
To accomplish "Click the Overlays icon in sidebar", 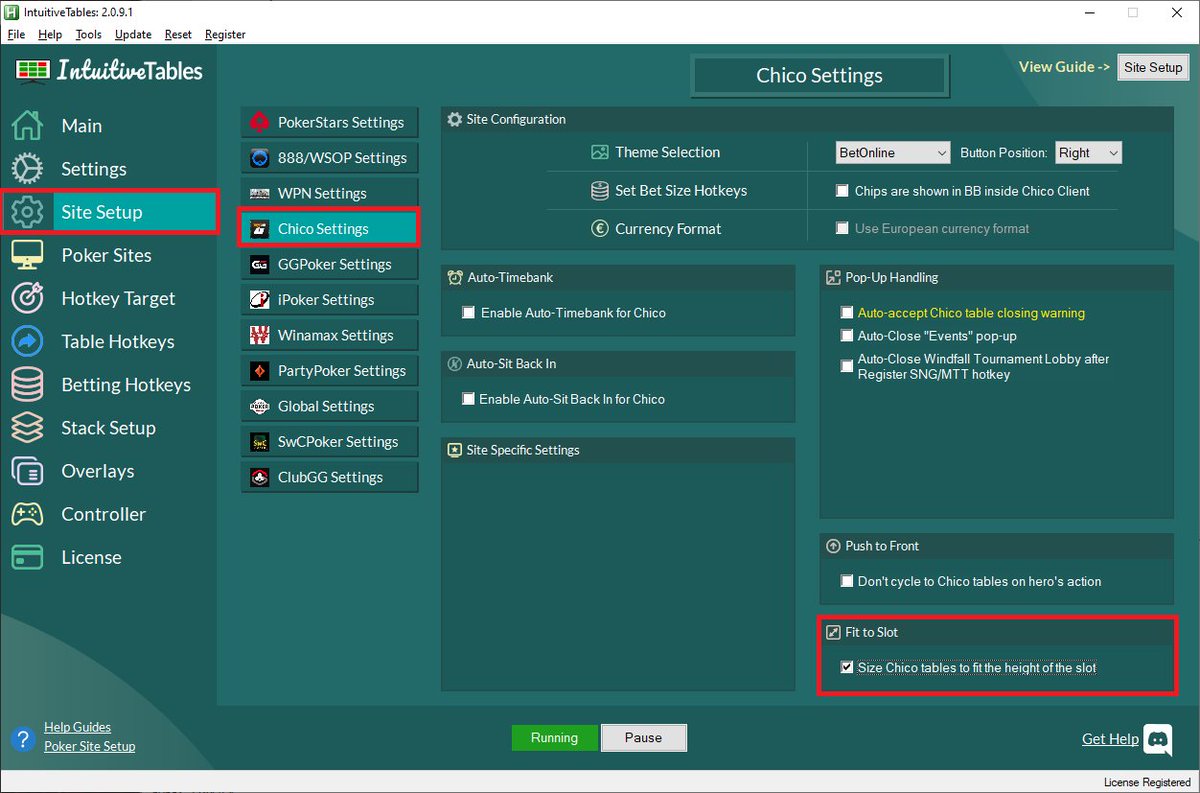I will 27,470.
